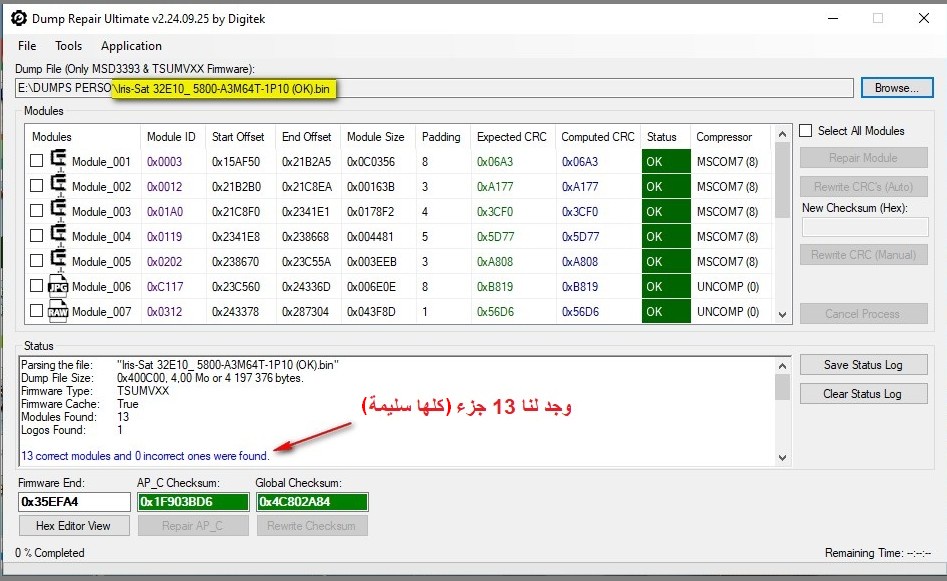This screenshot has width=947, height=581.
Task: Click the Module_004 compressed file icon
Action: (59, 234)
